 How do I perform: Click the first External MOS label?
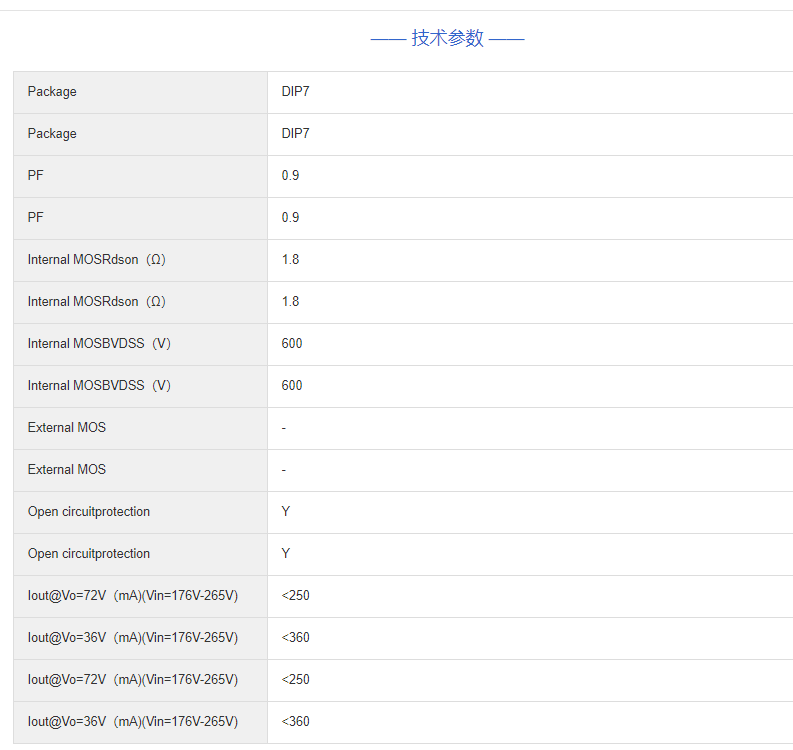pyautogui.click(x=66, y=428)
